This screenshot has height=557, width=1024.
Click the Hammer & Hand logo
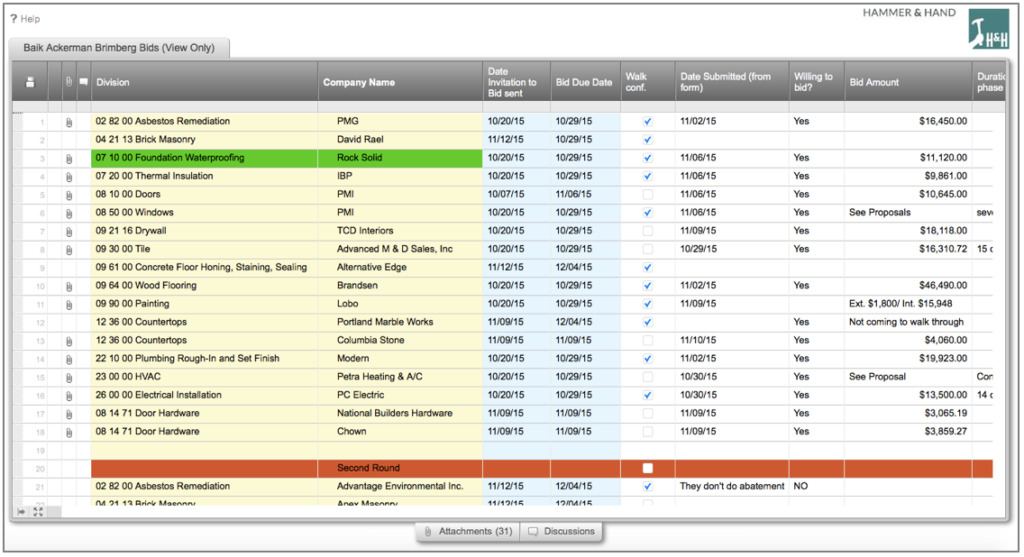988,29
